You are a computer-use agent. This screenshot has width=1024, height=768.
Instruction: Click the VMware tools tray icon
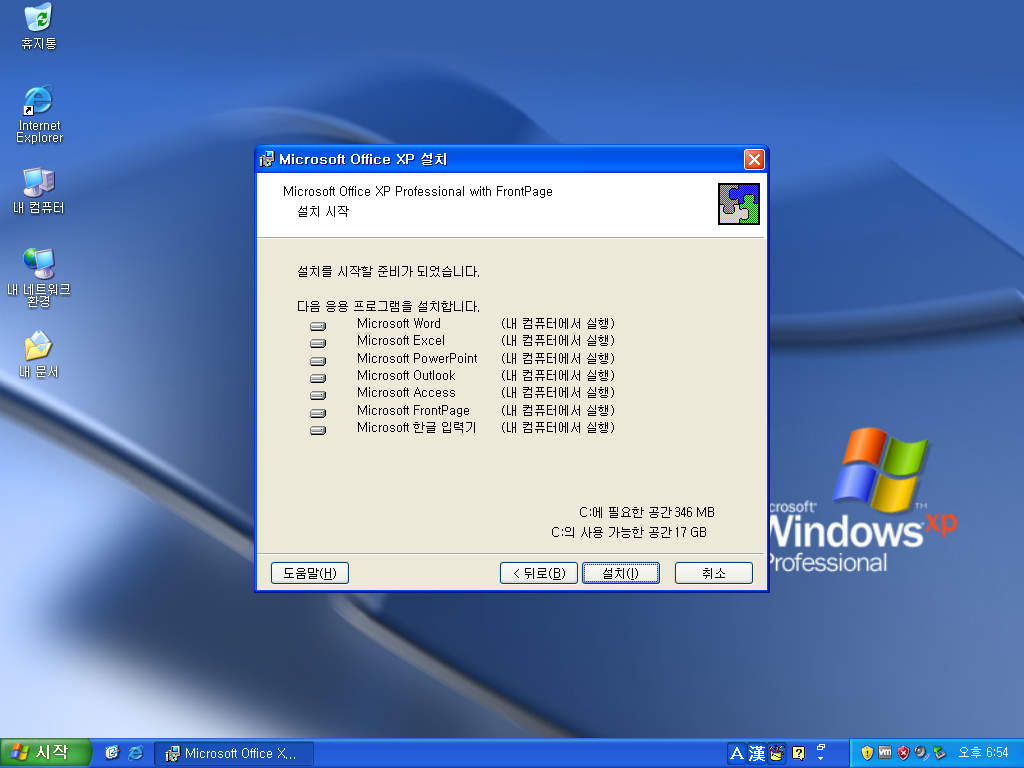(x=885, y=752)
